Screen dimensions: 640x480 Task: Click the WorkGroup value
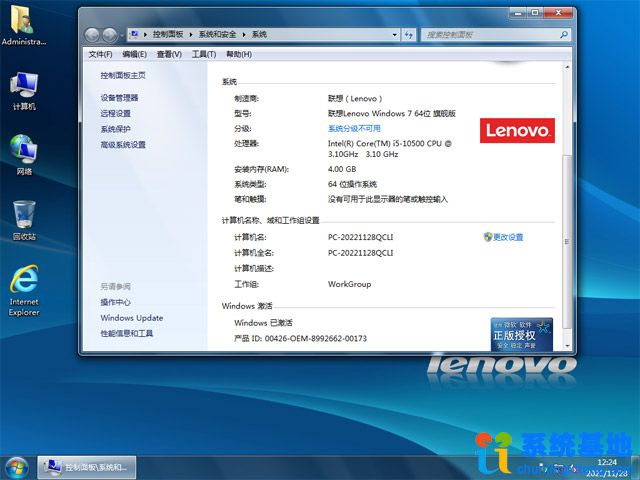coord(349,284)
